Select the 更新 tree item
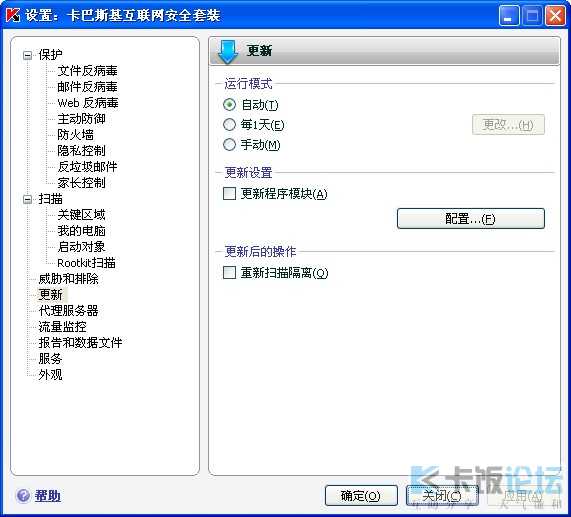The width and height of the screenshot is (571, 517). point(50,295)
